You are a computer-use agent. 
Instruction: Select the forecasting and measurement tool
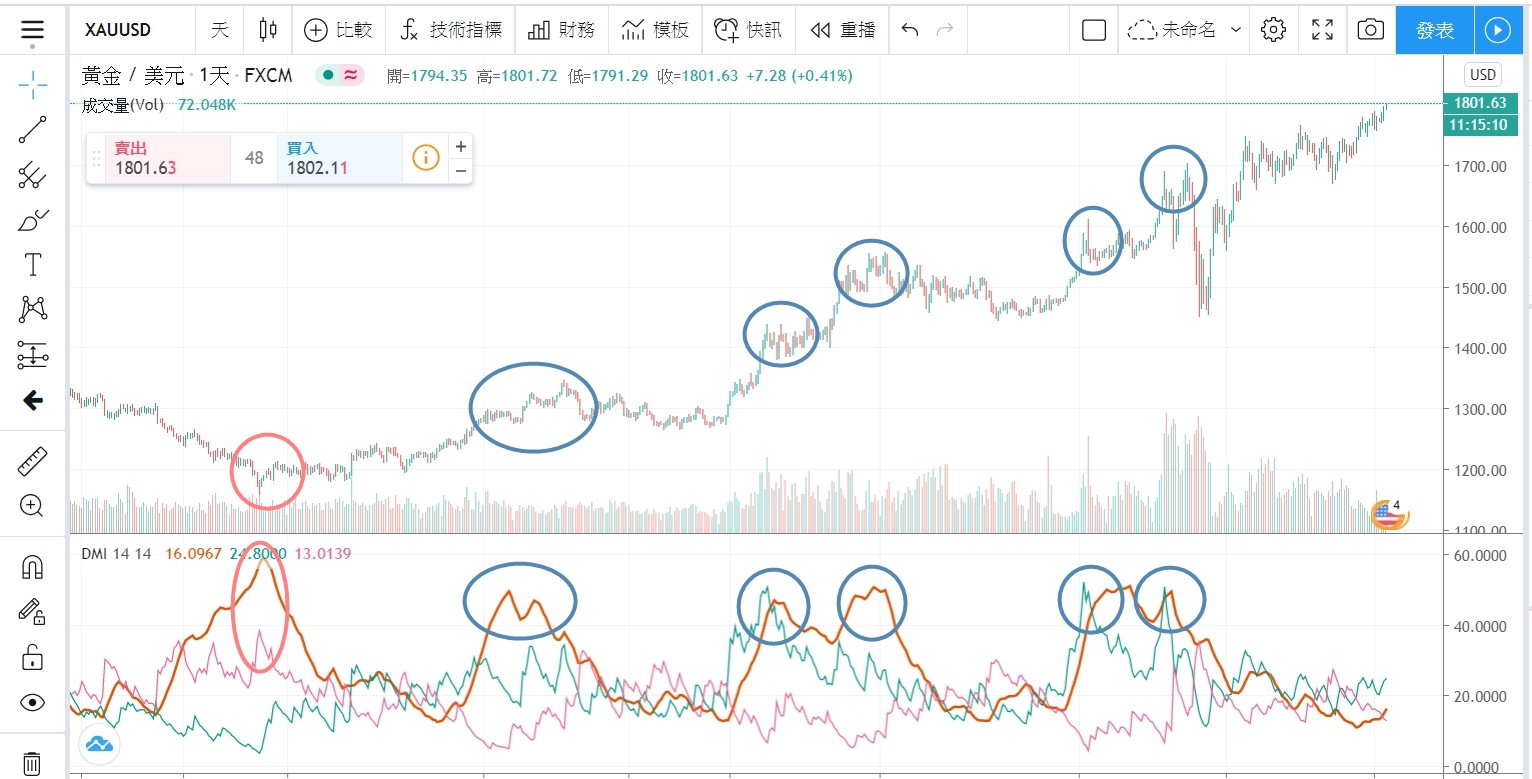(x=32, y=355)
